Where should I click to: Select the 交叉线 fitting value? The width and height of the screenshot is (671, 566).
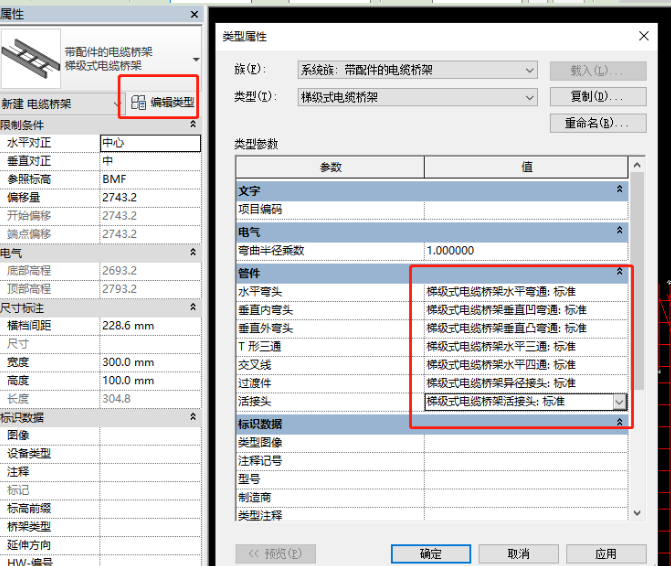[x=526, y=365]
